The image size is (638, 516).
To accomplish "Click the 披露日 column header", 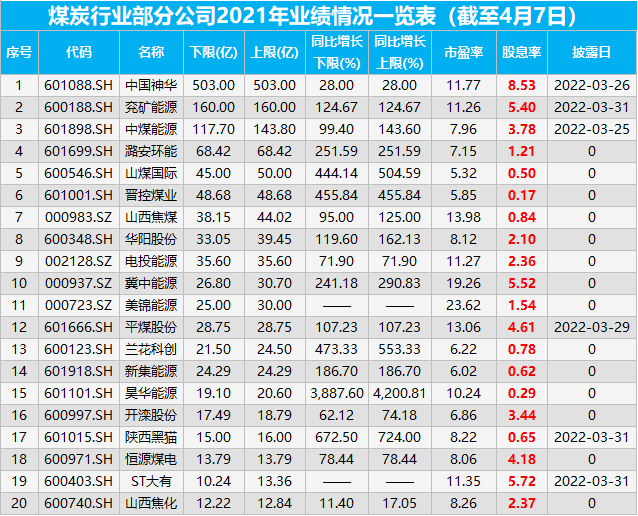I will [x=591, y=52].
